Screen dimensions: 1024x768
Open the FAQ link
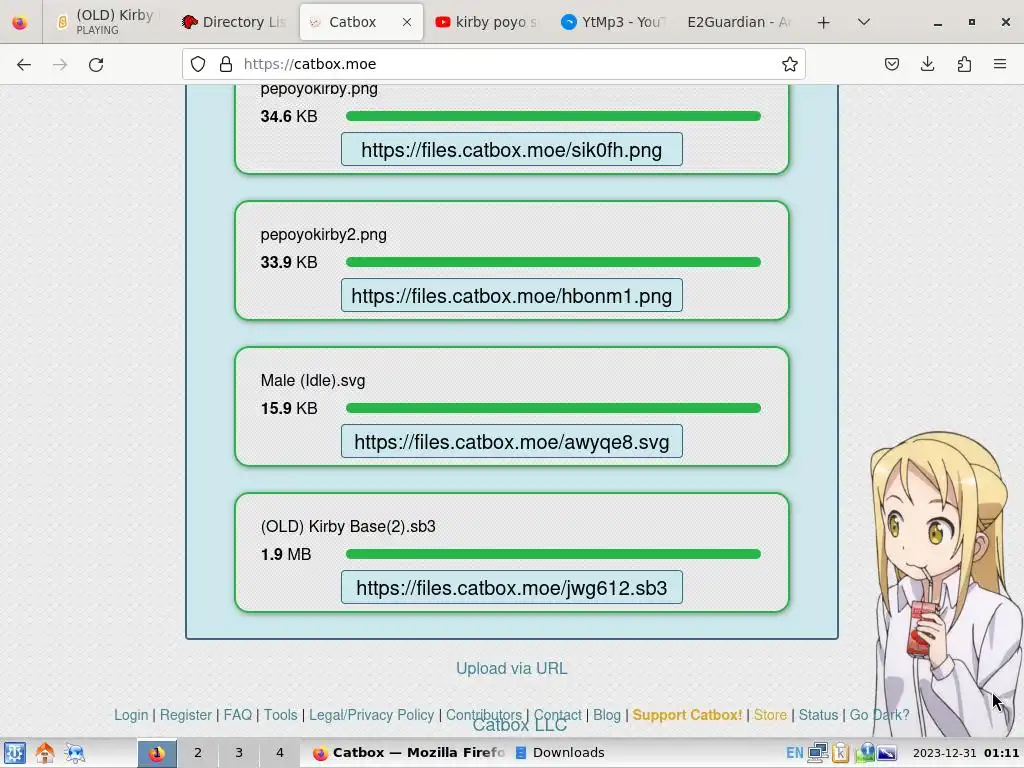[x=238, y=714]
